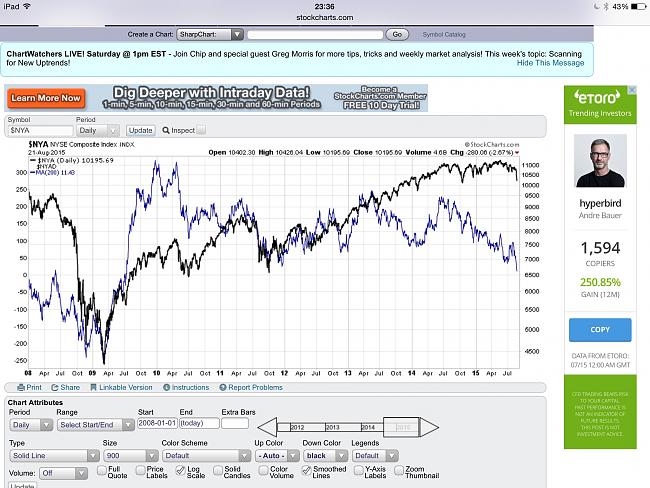
Task: Click the "MA(200) 11.43" legend entry
Action: coord(52,172)
